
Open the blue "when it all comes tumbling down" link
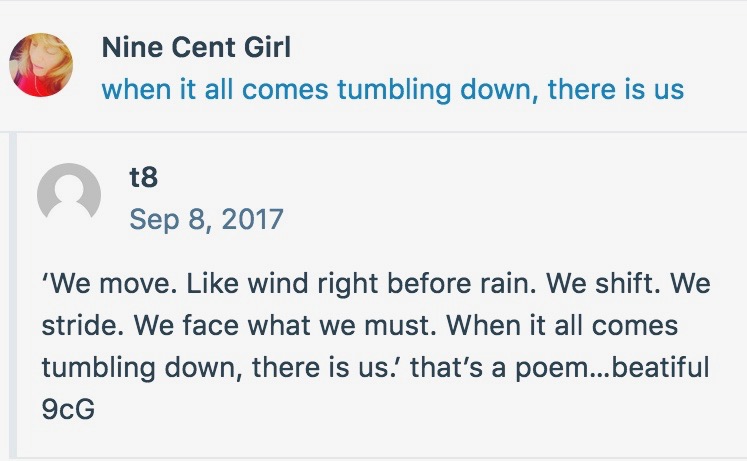point(392,89)
